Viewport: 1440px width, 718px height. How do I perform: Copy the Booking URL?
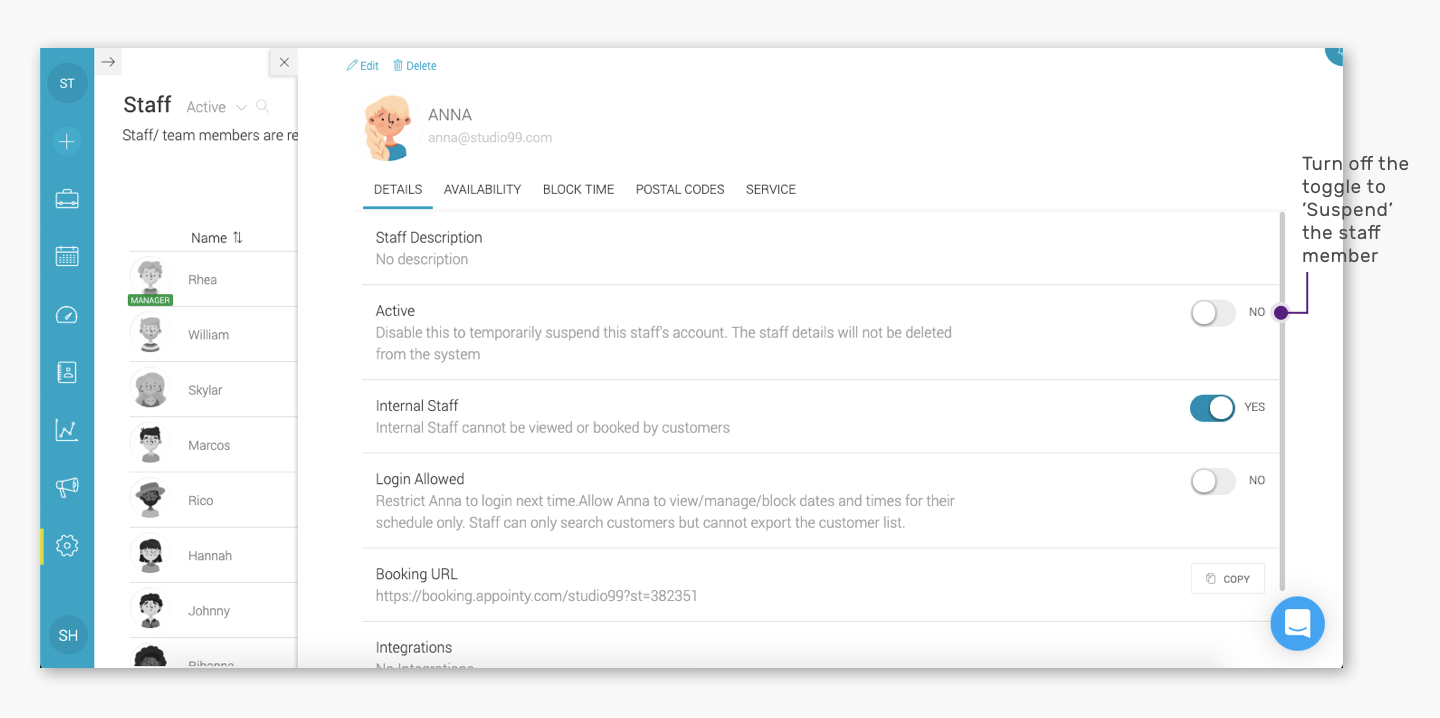1228,579
